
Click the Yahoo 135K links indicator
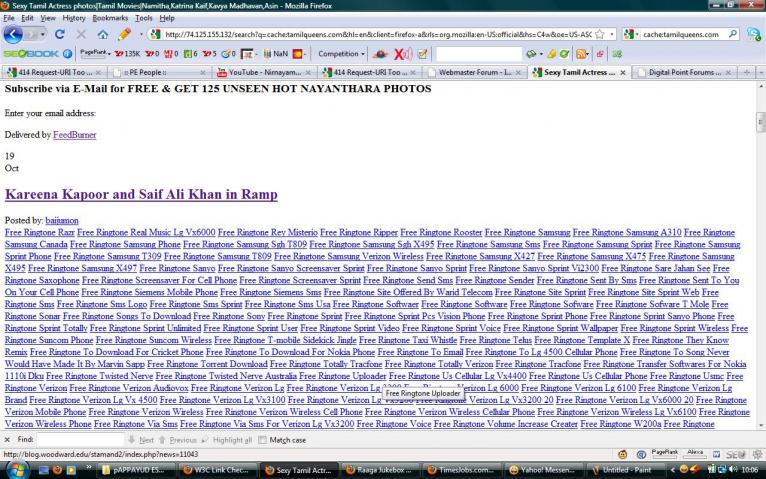(128, 54)
